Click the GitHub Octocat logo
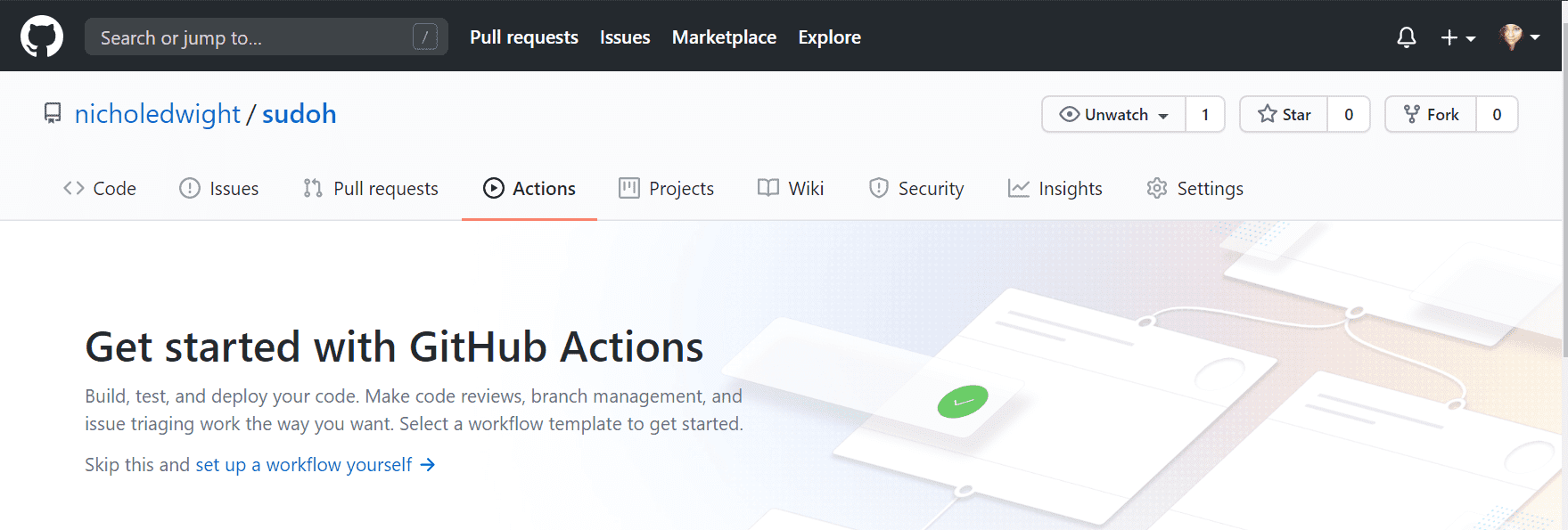Viewport: 1568px width, 530px height. coord(42,37)
